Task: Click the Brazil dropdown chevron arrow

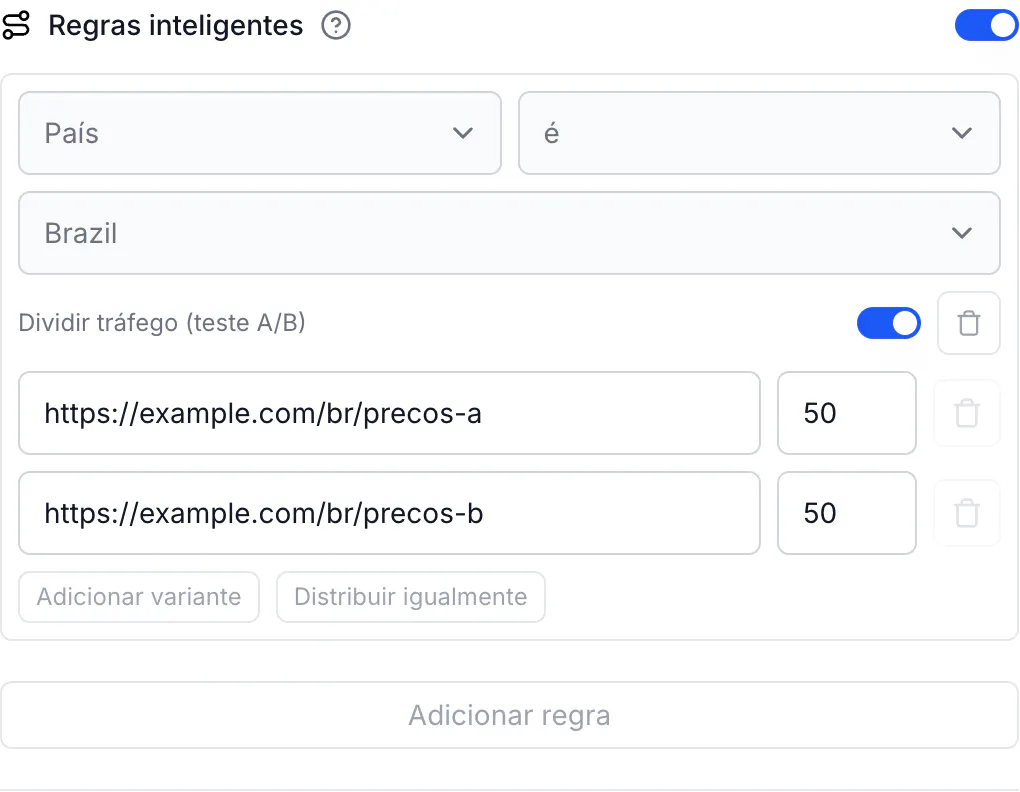Action: [x=961, y=233]
